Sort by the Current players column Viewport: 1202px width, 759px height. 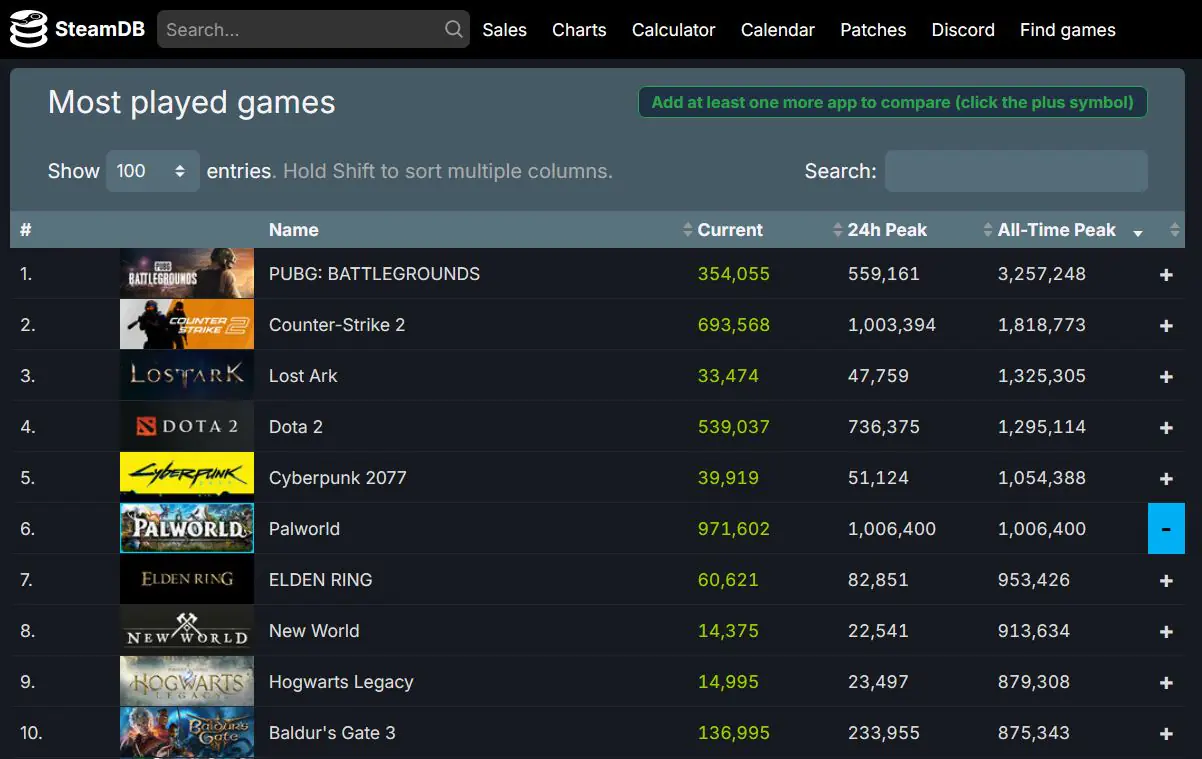pos(730,230)
